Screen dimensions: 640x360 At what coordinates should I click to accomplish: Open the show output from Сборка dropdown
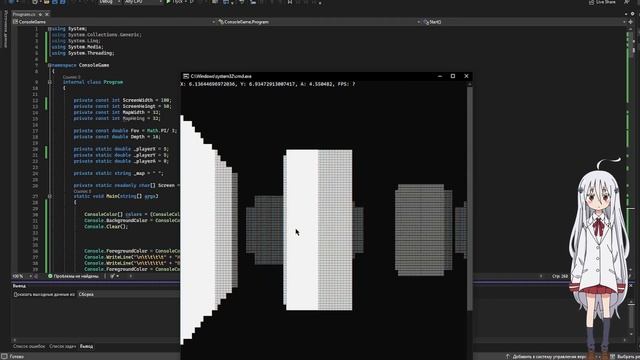pyautogui.click(x=128, y=294)
